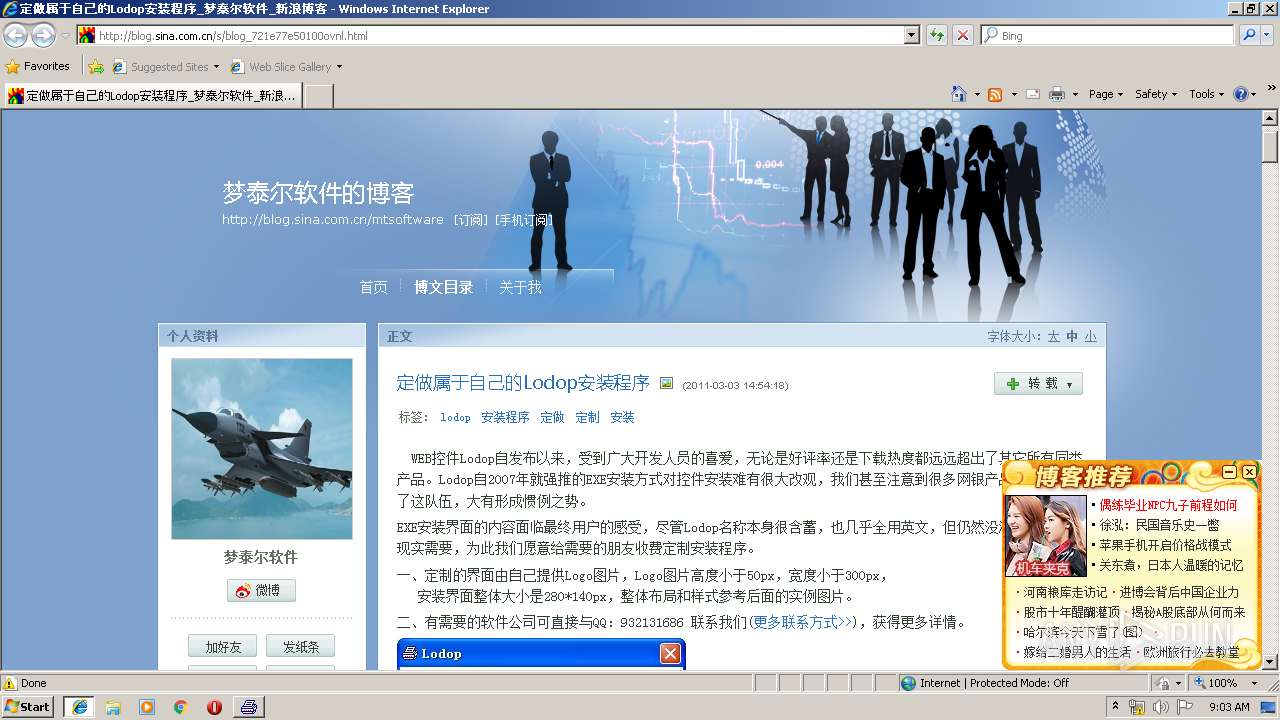The image size is (1280, 720).
Task: Close the 博客推荐 popup panel
Action: 1249,471
